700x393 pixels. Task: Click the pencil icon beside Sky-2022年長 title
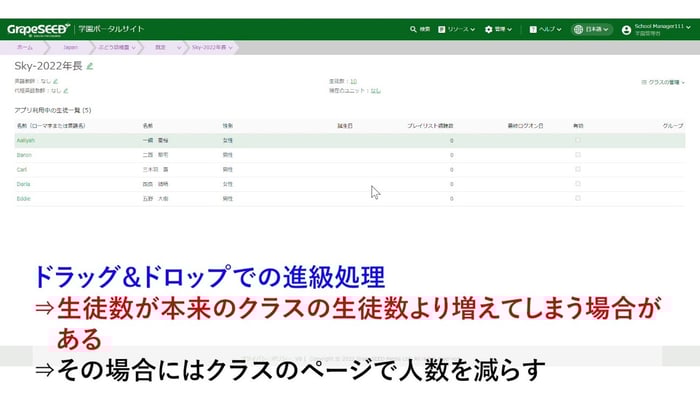click(x=90, y=66)
